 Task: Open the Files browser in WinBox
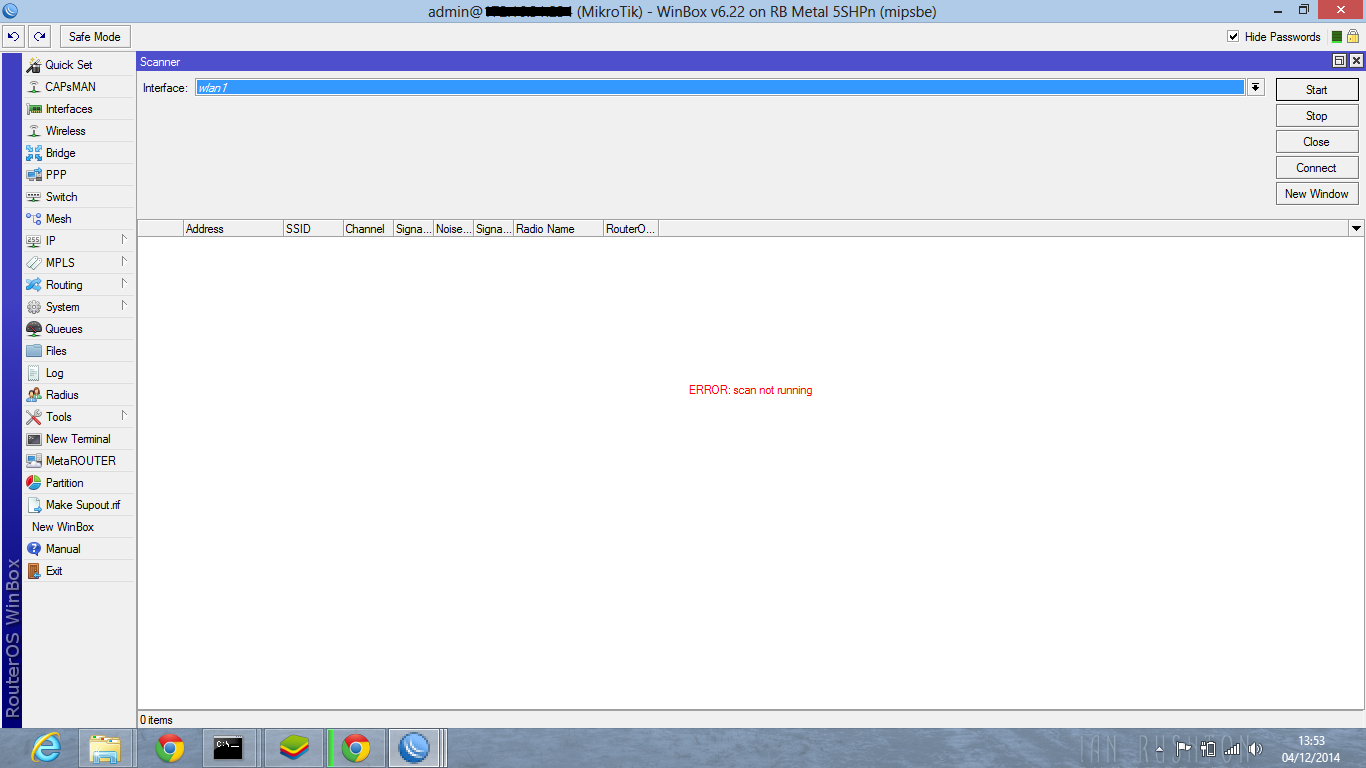pyautogui.click(x=78, y=351)
